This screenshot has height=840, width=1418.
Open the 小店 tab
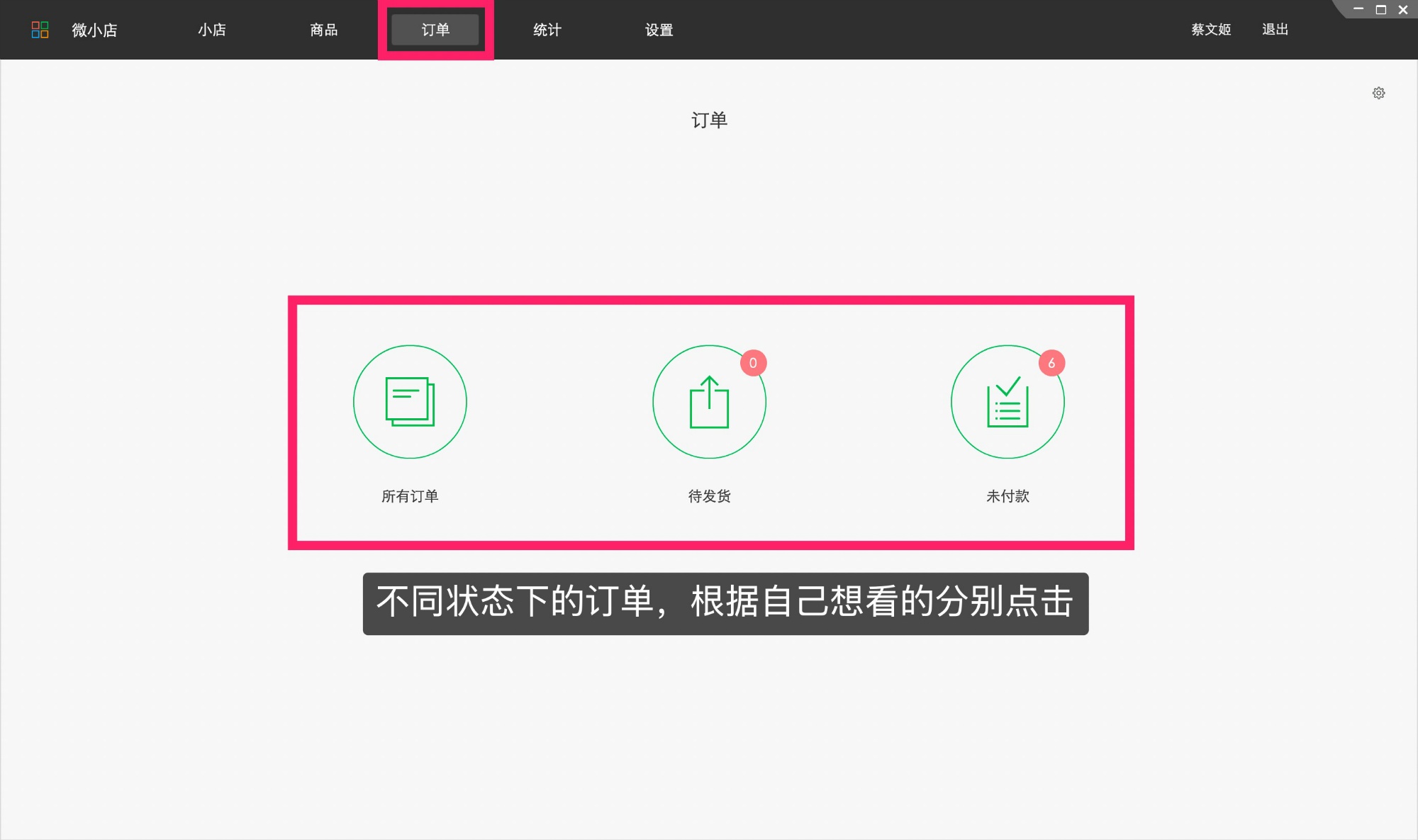pyautogui.click(x=211, y=30)
